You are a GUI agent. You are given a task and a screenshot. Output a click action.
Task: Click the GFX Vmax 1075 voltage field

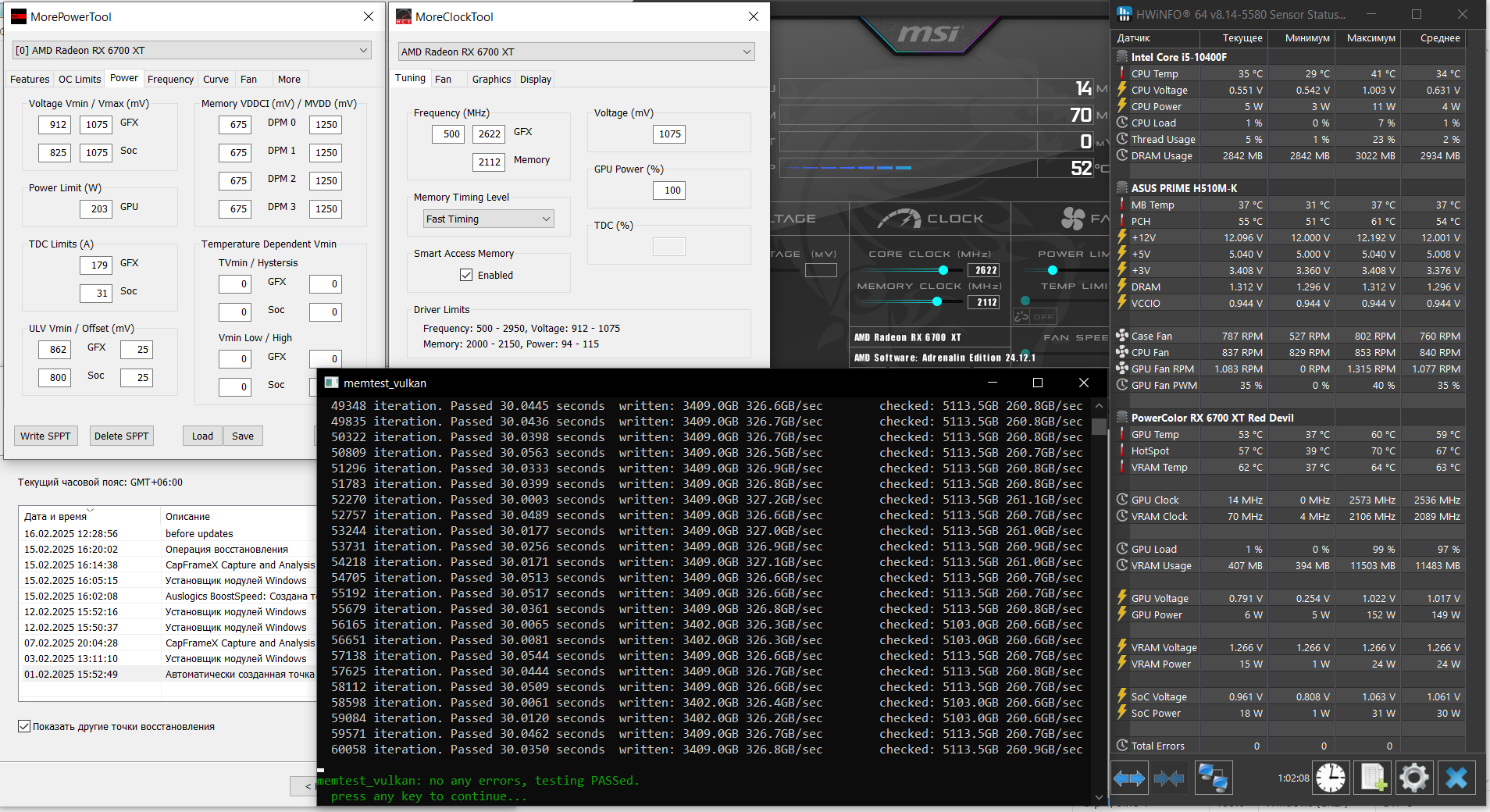click(x=96, y=124)
